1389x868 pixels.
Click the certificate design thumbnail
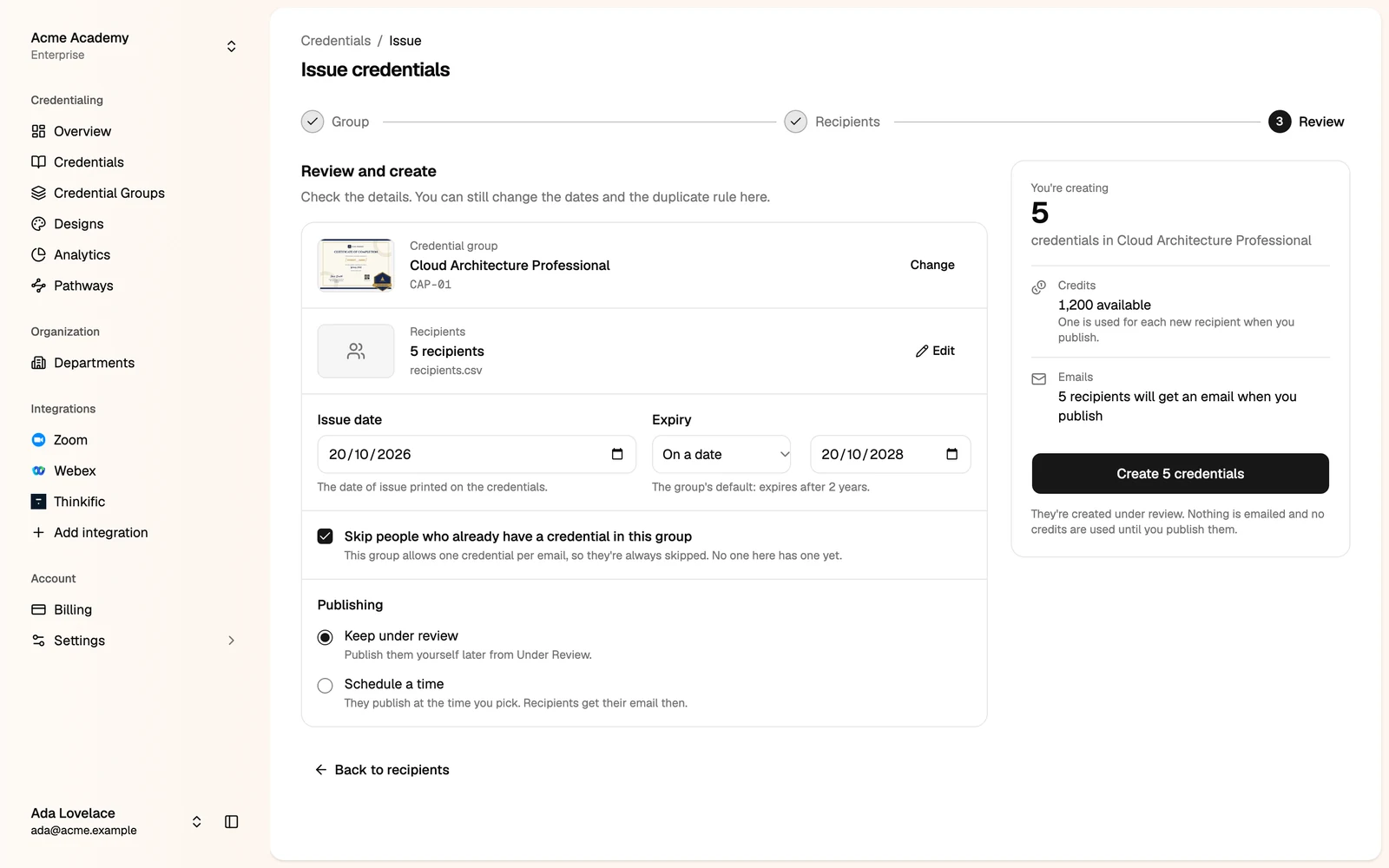point(356,265)
